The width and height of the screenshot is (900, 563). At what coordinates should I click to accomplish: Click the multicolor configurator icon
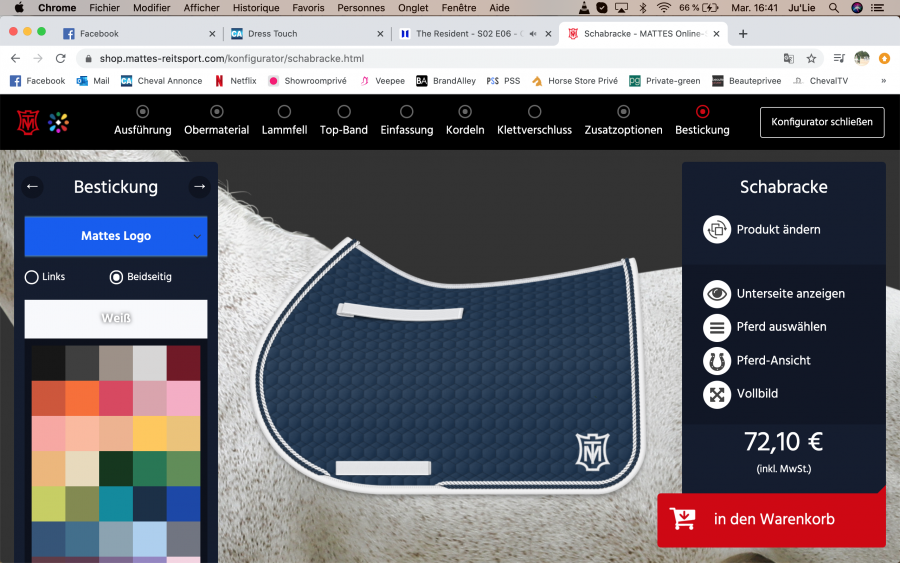(59, 123)
